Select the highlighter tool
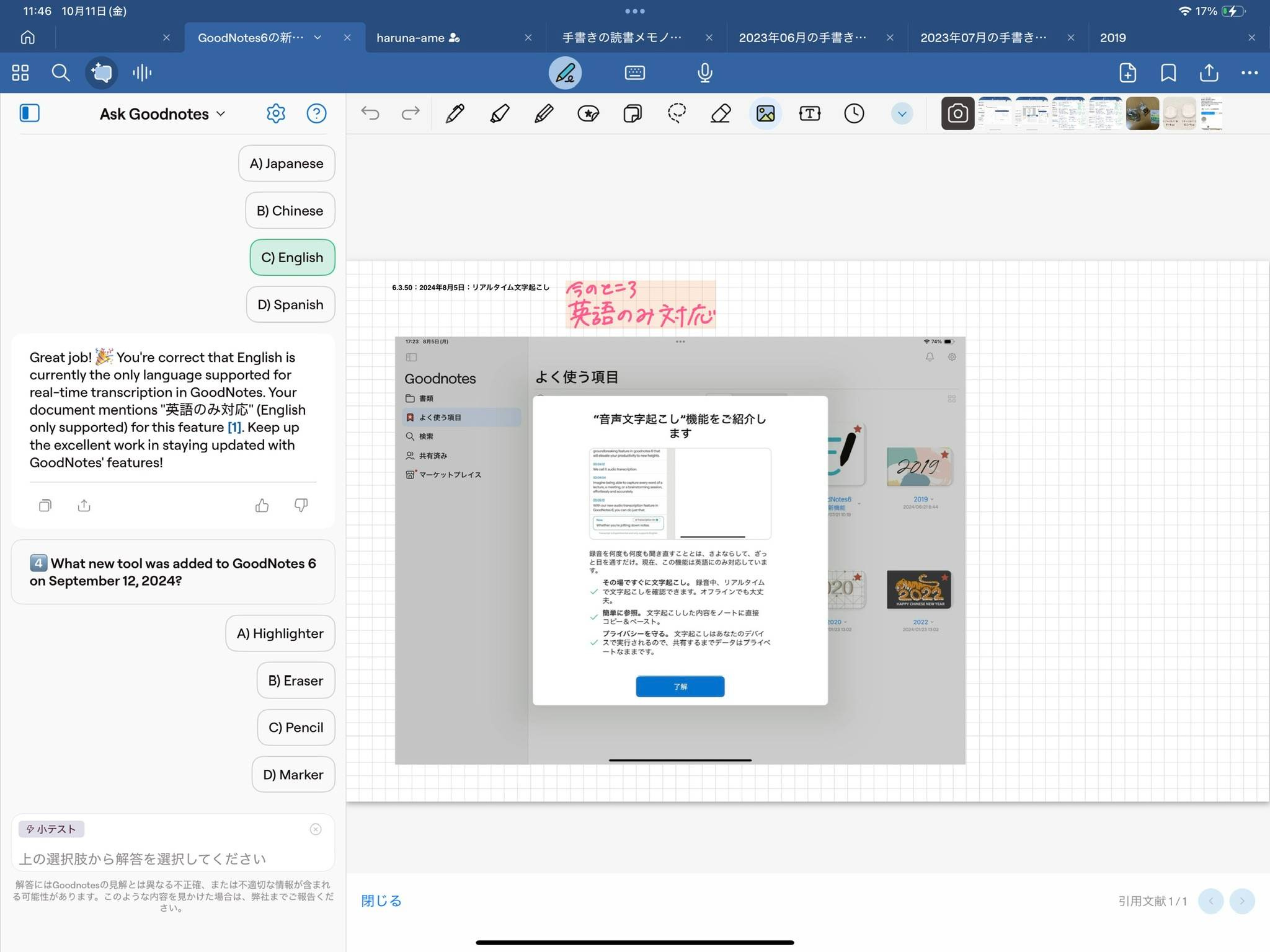The image size is (1270, 952). point(500,113)
